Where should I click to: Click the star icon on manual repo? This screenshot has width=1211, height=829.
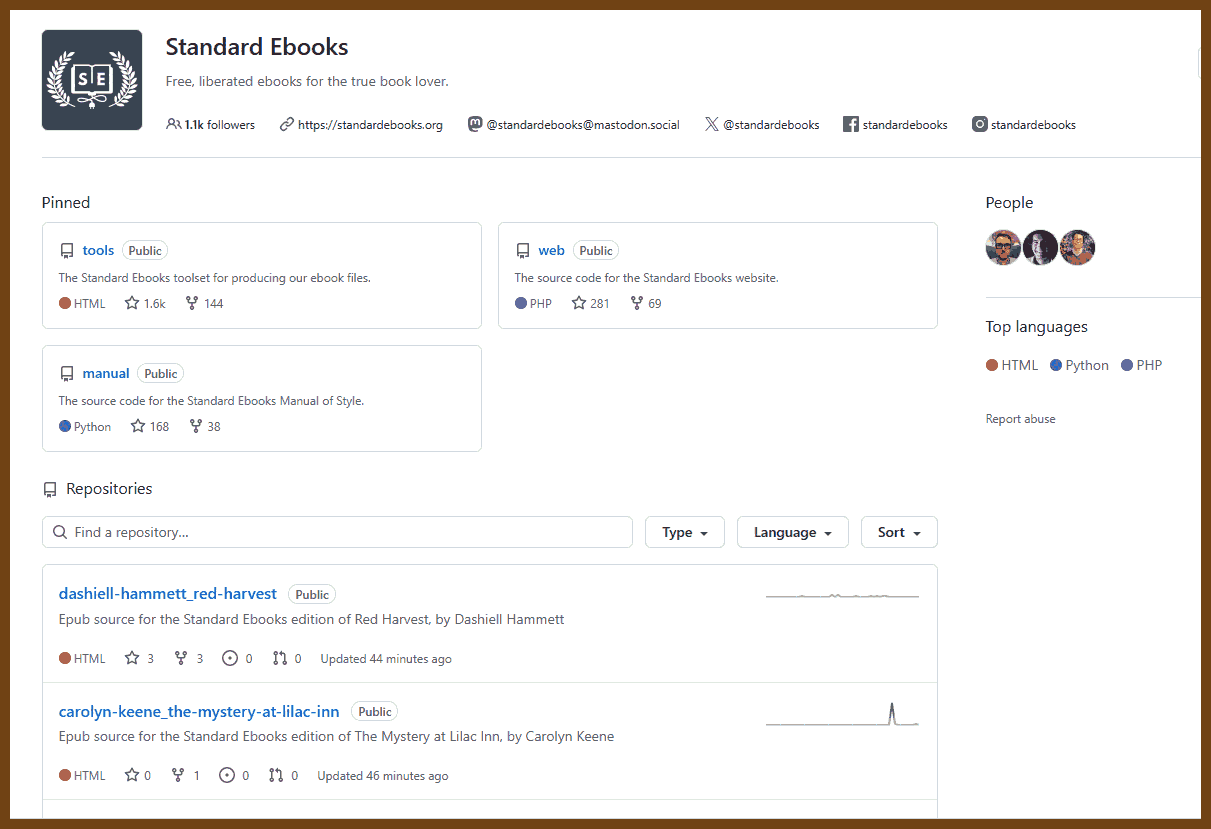coord(138,426)
